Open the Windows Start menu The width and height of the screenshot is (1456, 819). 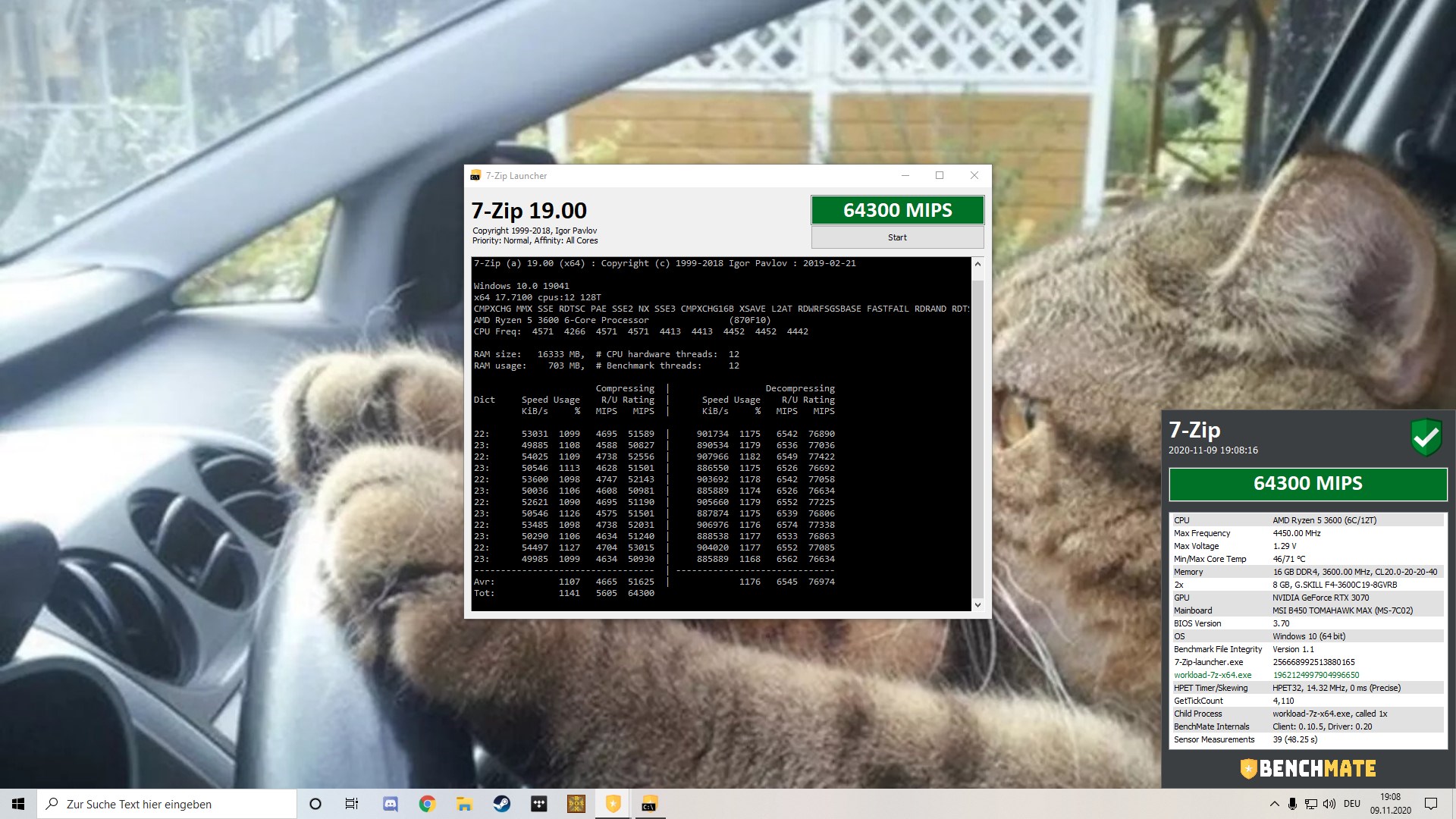pyautogui.click(x=18, y=804)
